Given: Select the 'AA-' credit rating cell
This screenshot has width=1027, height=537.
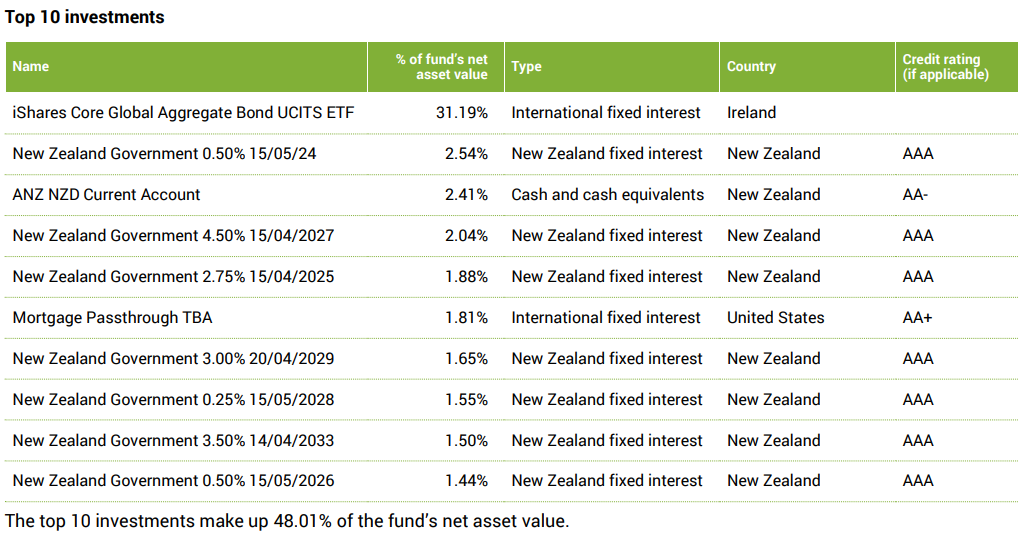Looking at the screenshot, I should coord(915,195).
